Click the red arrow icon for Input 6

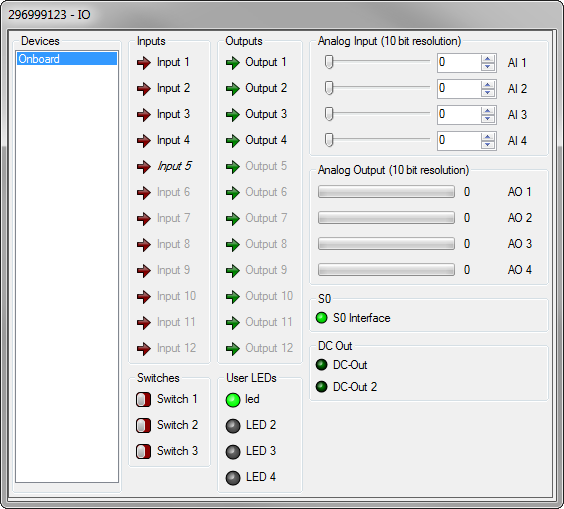click(144, 193)
